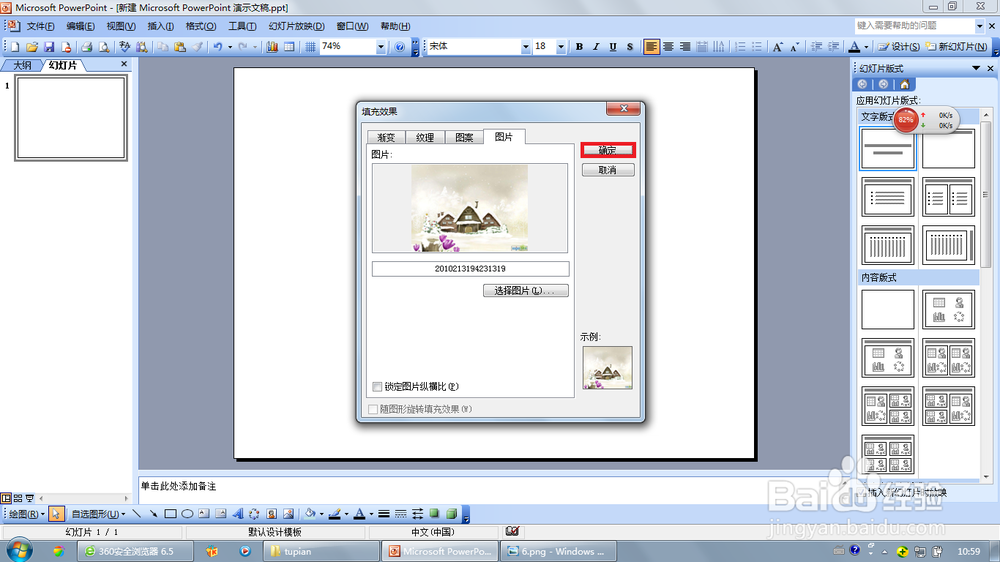Screen dimensions: 1000x562
Task: Switch to the 图案 pattern tab
Action: (464, 137)
